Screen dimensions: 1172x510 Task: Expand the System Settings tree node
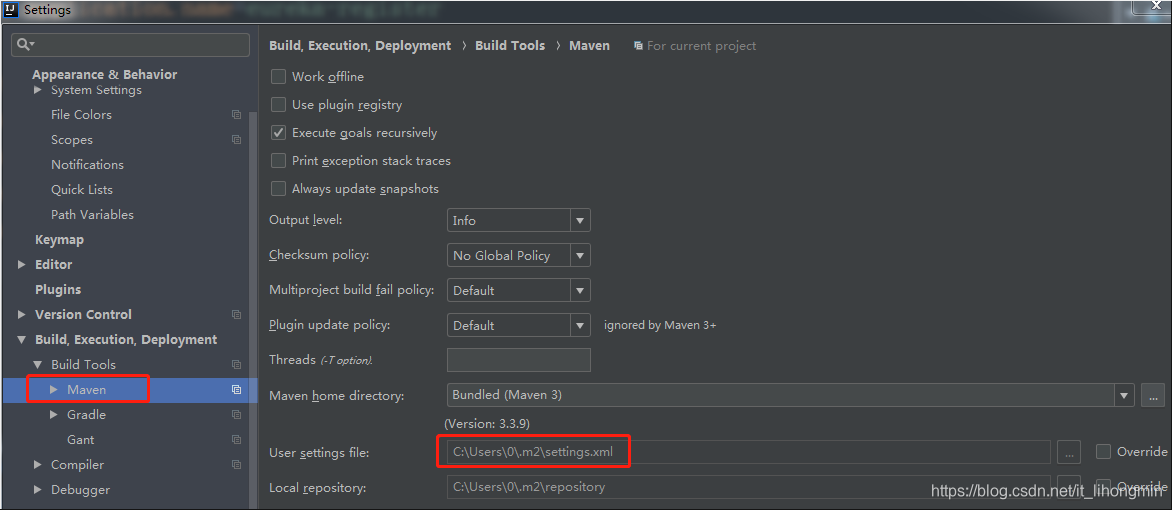pyautogui.click(x=38, y=90)
